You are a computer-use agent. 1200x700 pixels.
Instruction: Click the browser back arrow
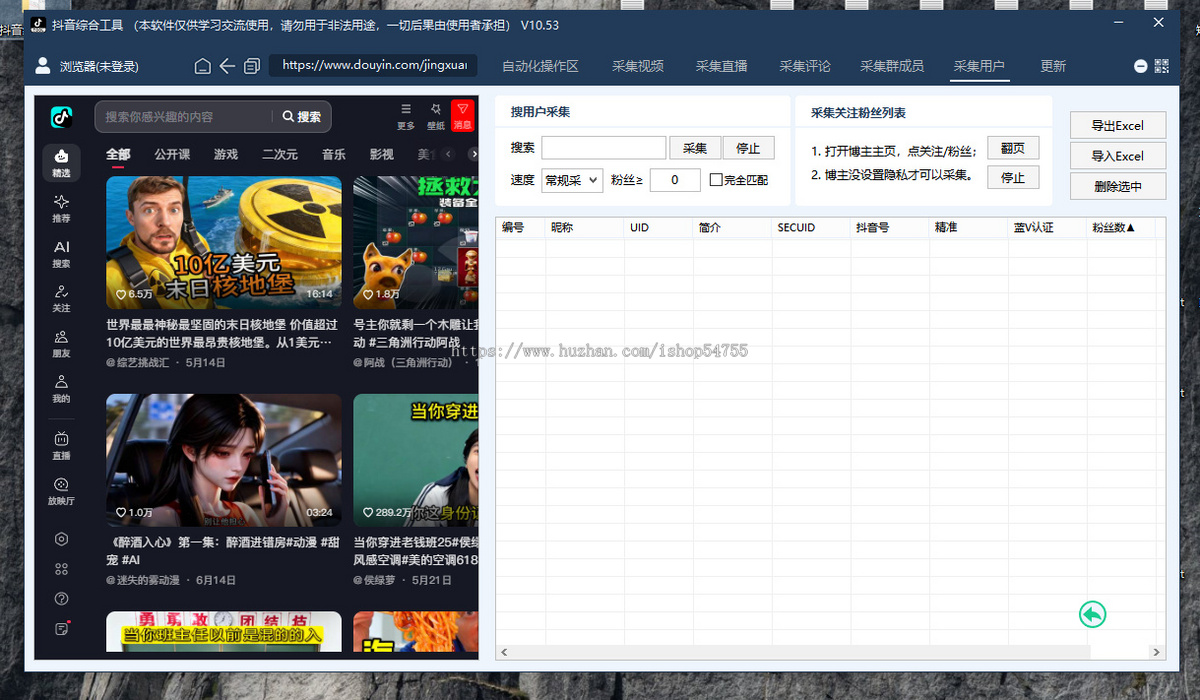[227, 66]
